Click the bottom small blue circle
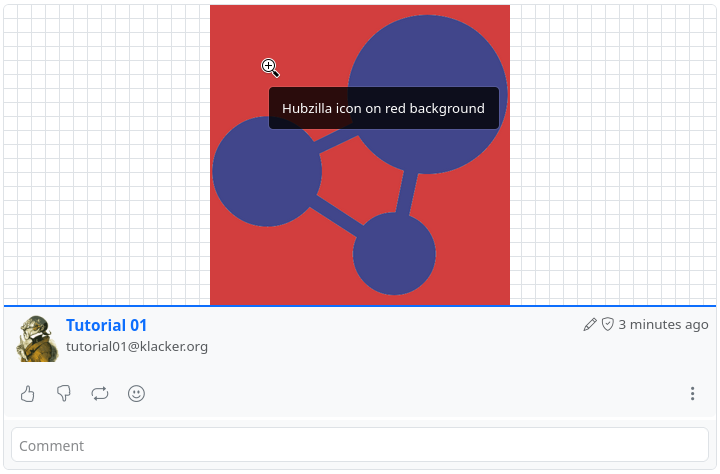Viewport: 720px width, 474px height. coord(394,254)
